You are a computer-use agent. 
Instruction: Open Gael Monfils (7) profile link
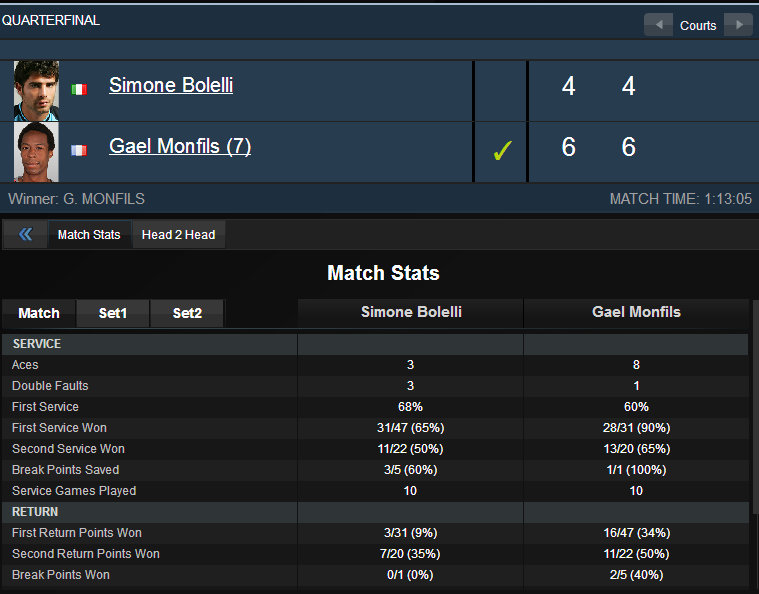(x=180, y=146)
